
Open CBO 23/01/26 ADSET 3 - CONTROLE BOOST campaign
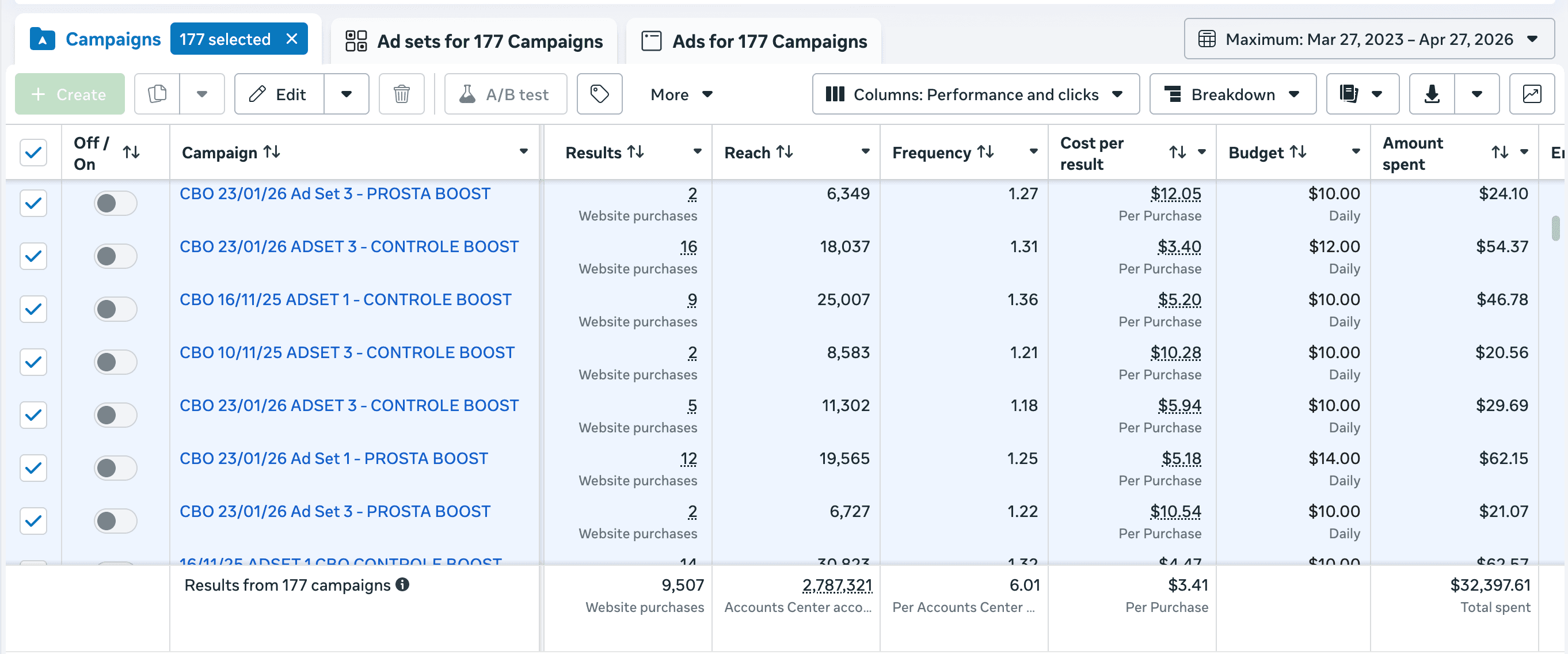tap(349, 246)
